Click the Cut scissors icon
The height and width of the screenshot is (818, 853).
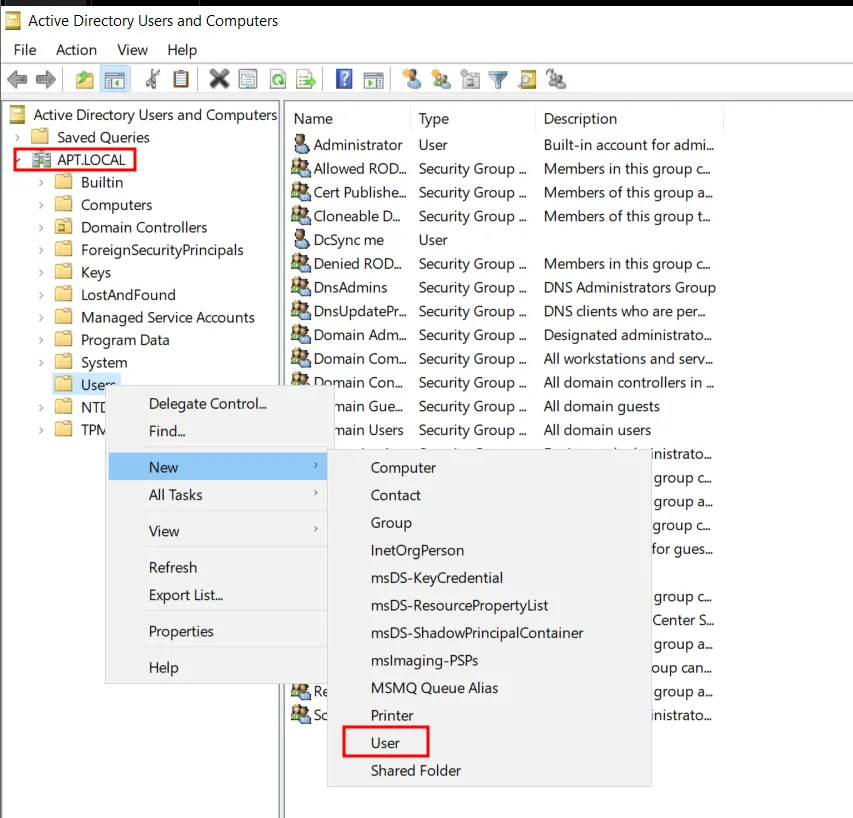click(x=153, y=79)
